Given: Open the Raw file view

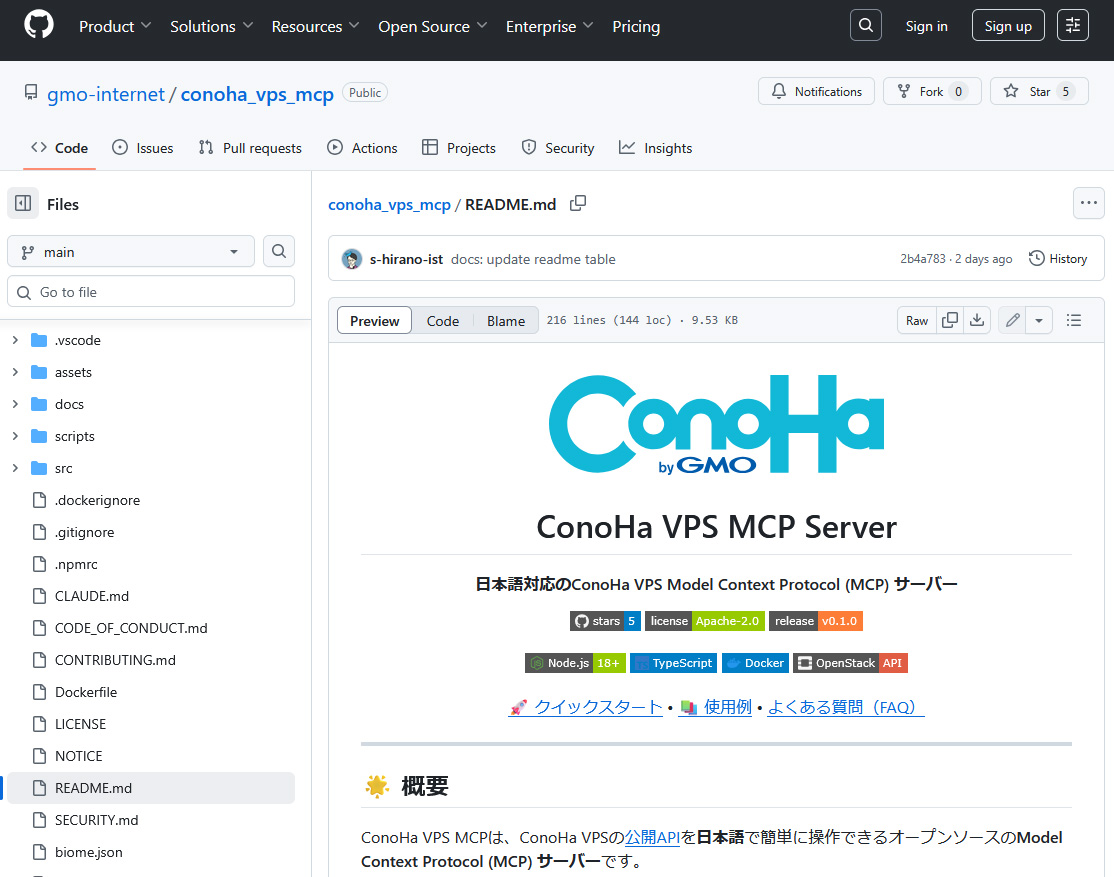Looking at the screenshot, I should (916, 321).
